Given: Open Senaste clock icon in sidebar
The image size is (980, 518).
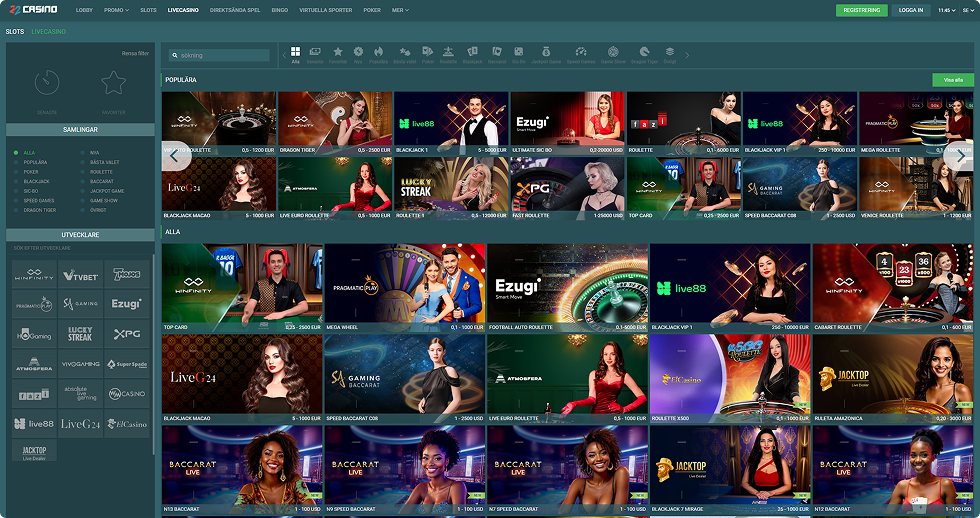Looking at the screenshot, I should pos(47,82).
